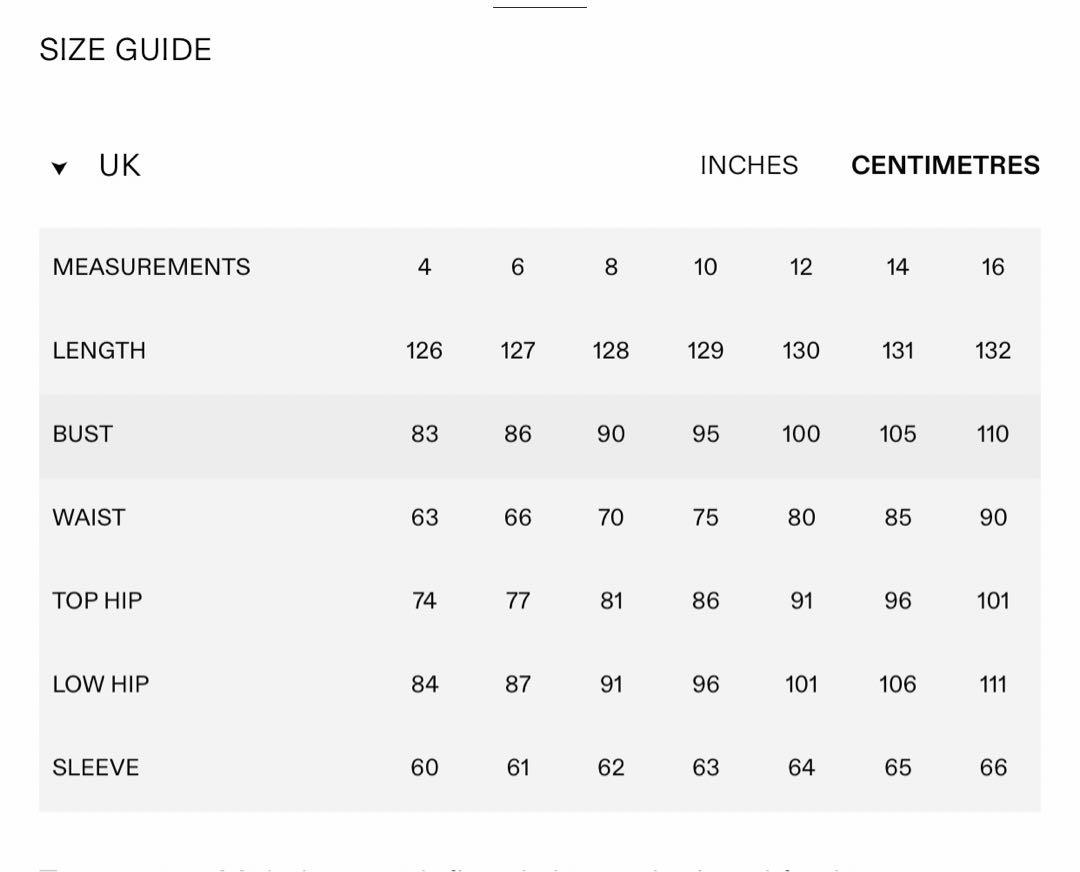Select waist value 85 for size 14
1080x872 pixels.
897,517
